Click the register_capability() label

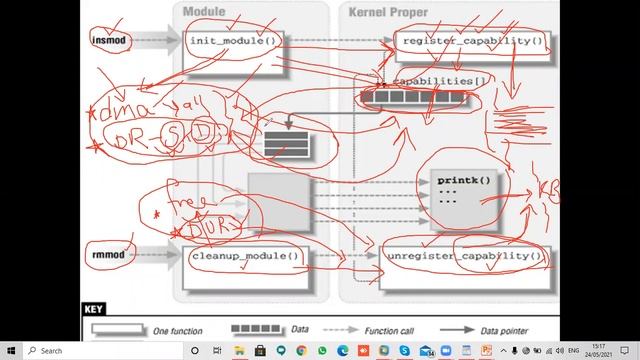point(473,41)
